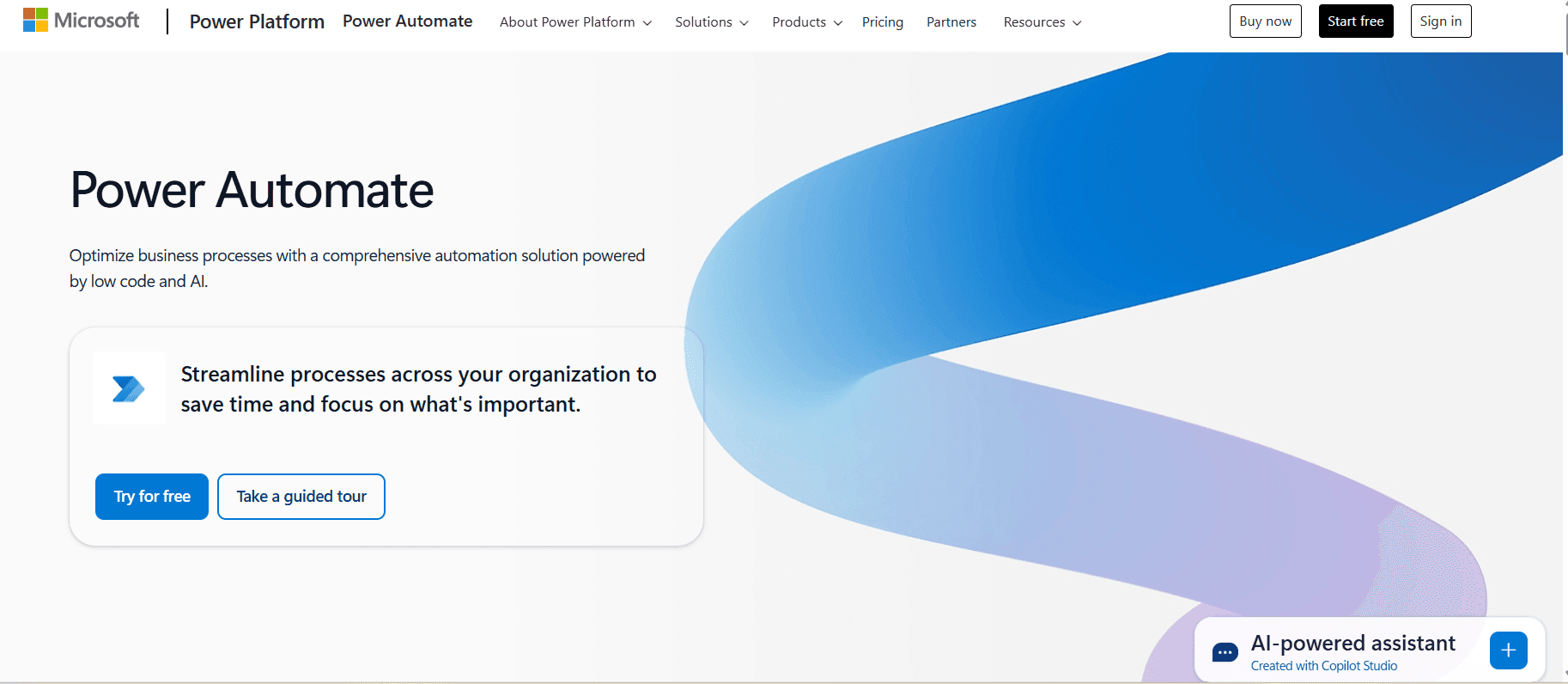The image size is (1568, 684).
Task: Go to the Partners menu item
Action: pos(951,22)
